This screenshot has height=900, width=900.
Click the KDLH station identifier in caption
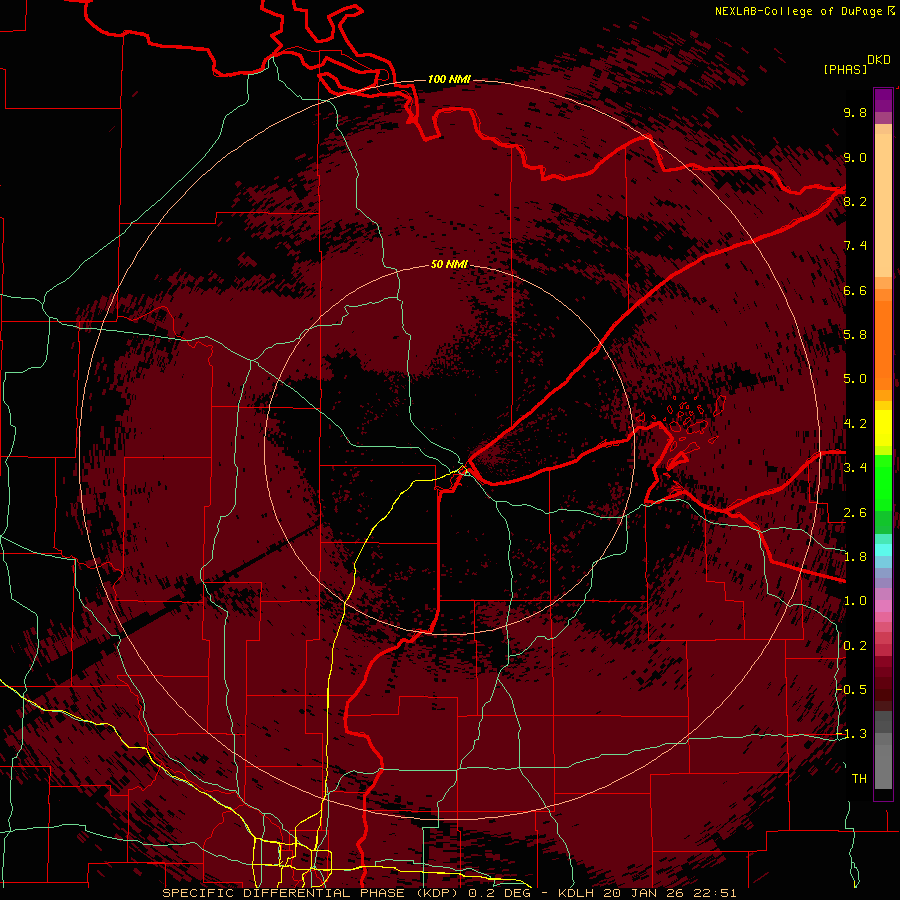coord(578,893)
